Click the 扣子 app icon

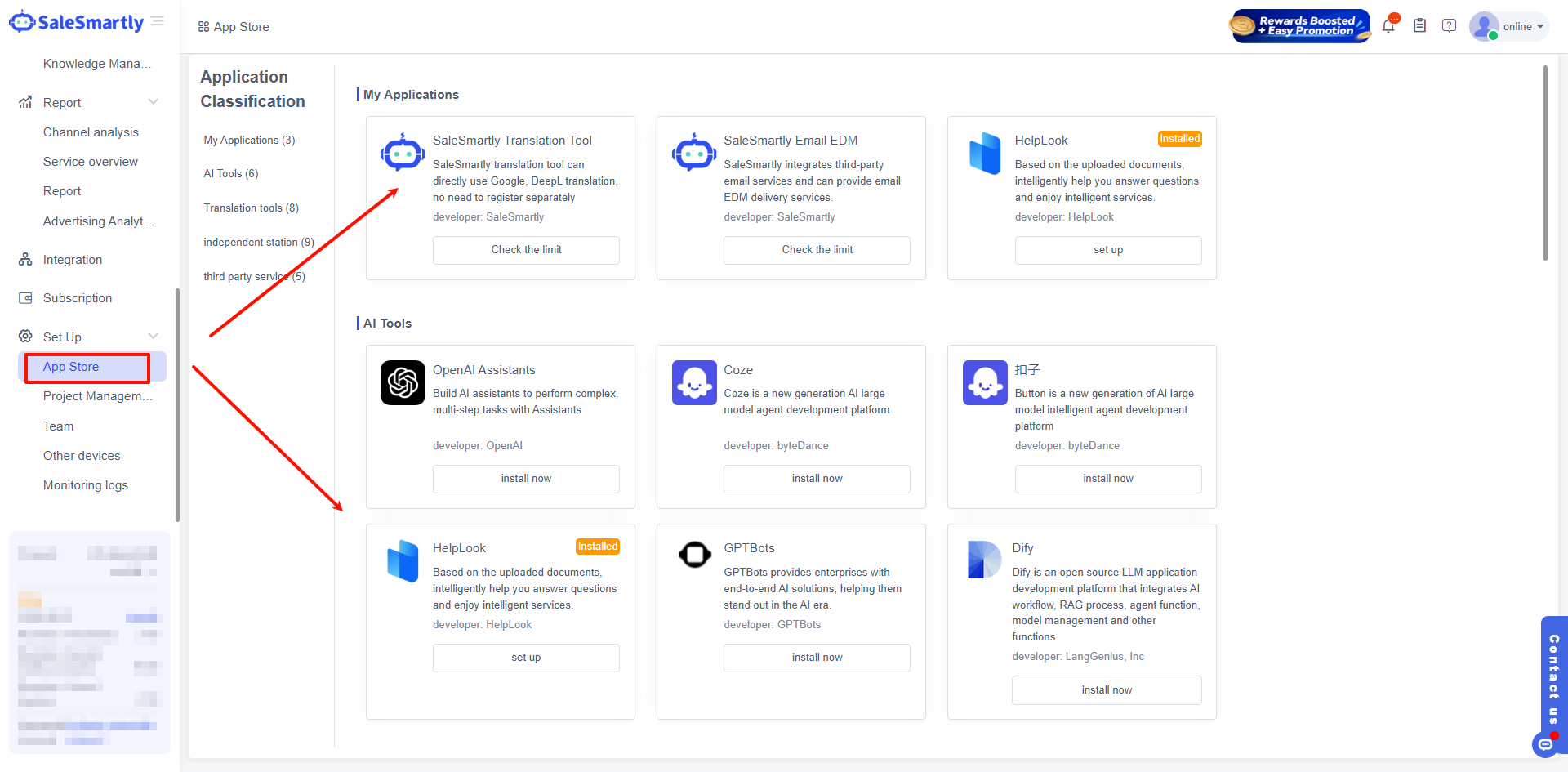tap(985, 382)
